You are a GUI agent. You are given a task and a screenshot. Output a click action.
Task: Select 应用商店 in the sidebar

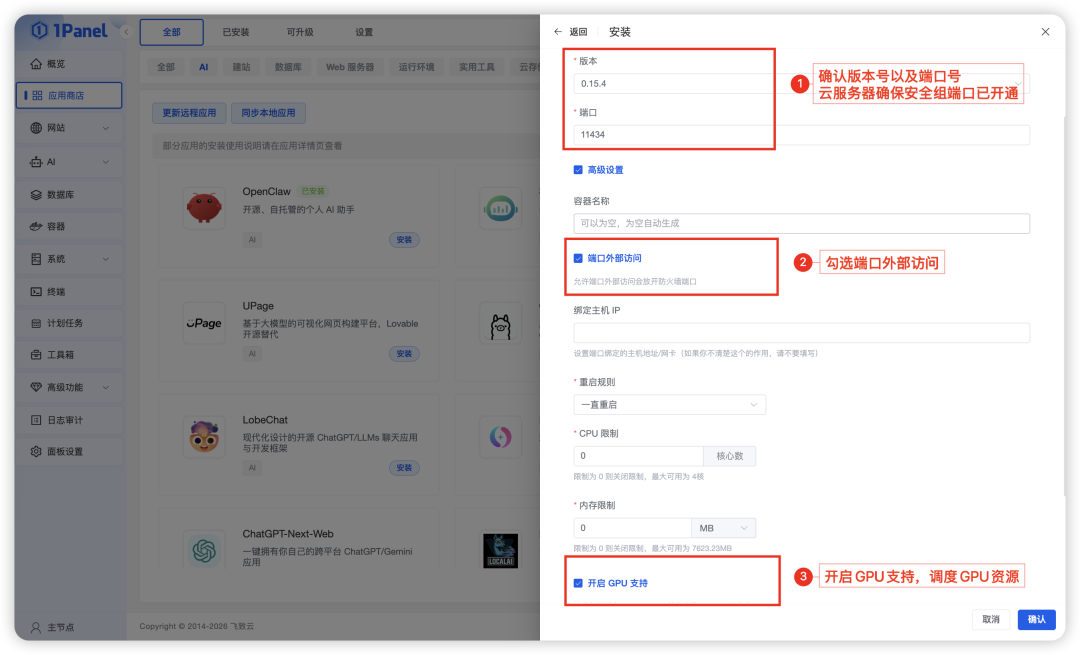click(x=69, y=96)
